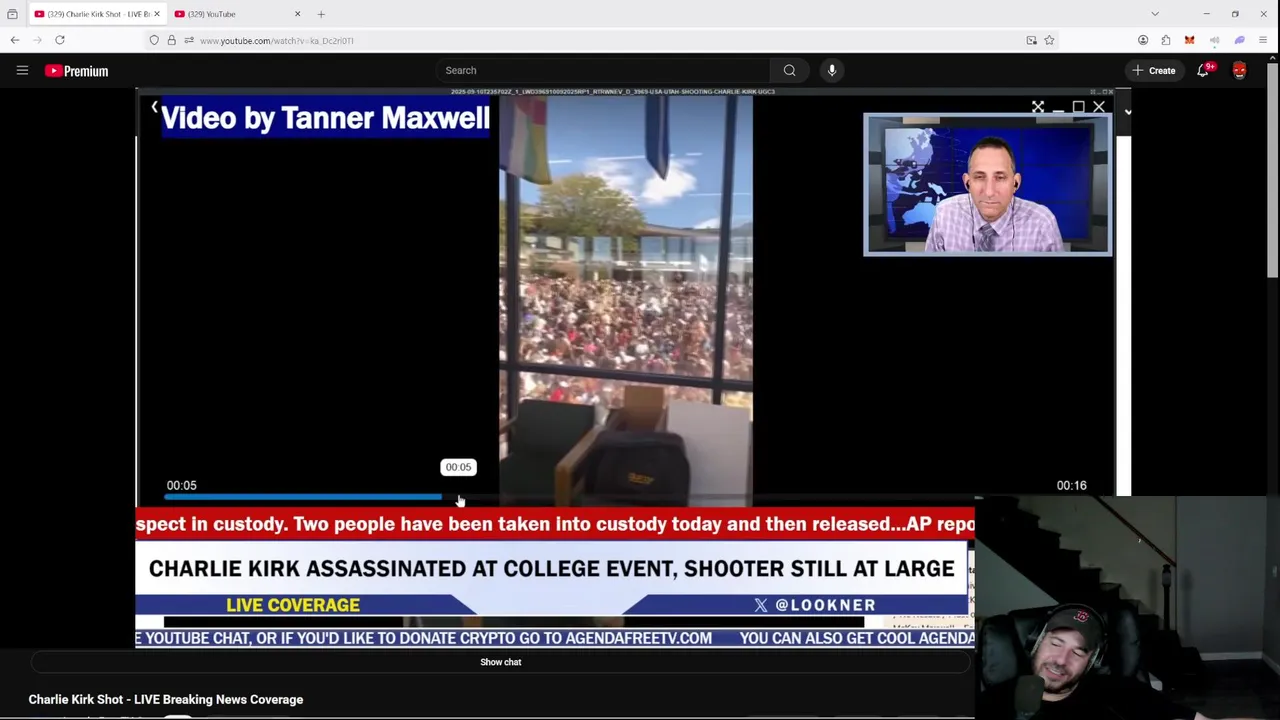Viewport: 1280px width, 720px height.
Task: Click the @LOOKNER handle banner
Action: (x=815, y=605)
